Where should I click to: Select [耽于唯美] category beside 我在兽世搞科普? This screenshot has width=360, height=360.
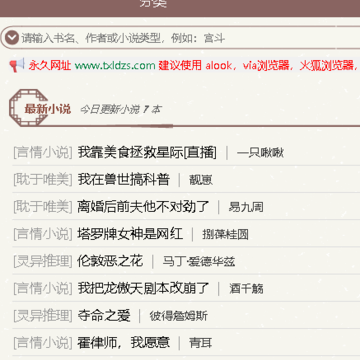tap(43, 180)
